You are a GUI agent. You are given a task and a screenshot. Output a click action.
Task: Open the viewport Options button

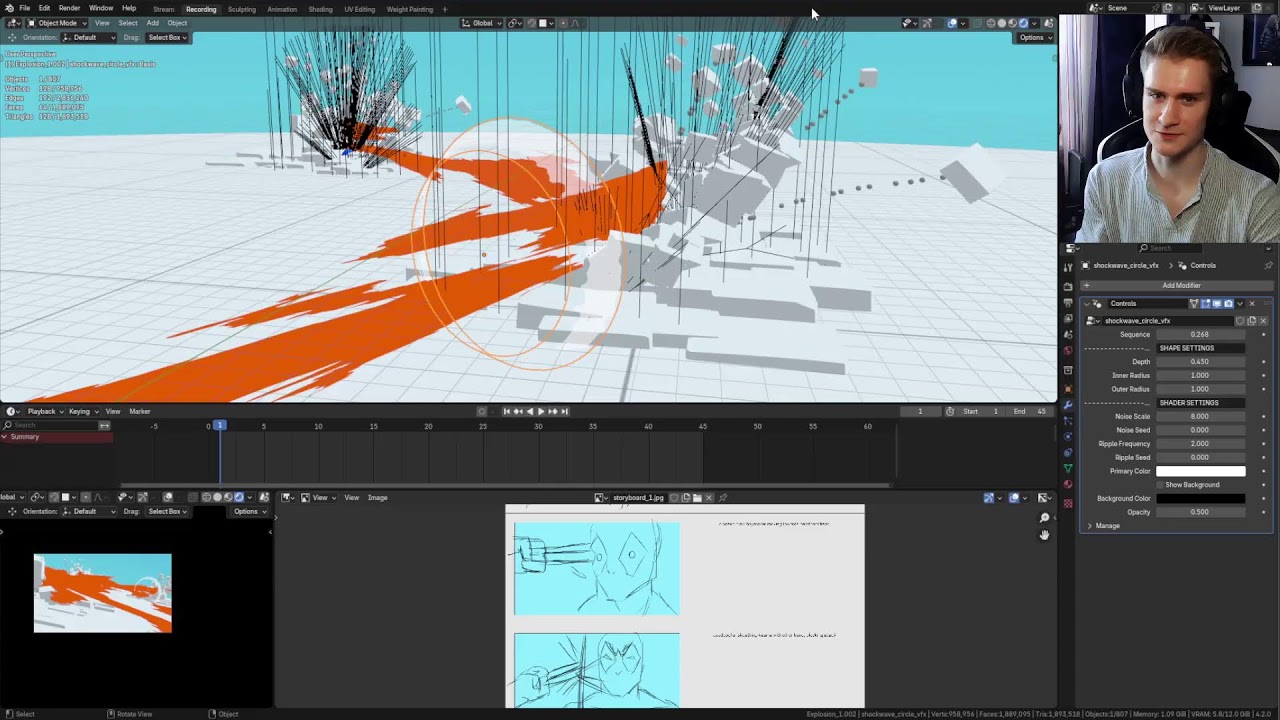tap(1032, 38)
